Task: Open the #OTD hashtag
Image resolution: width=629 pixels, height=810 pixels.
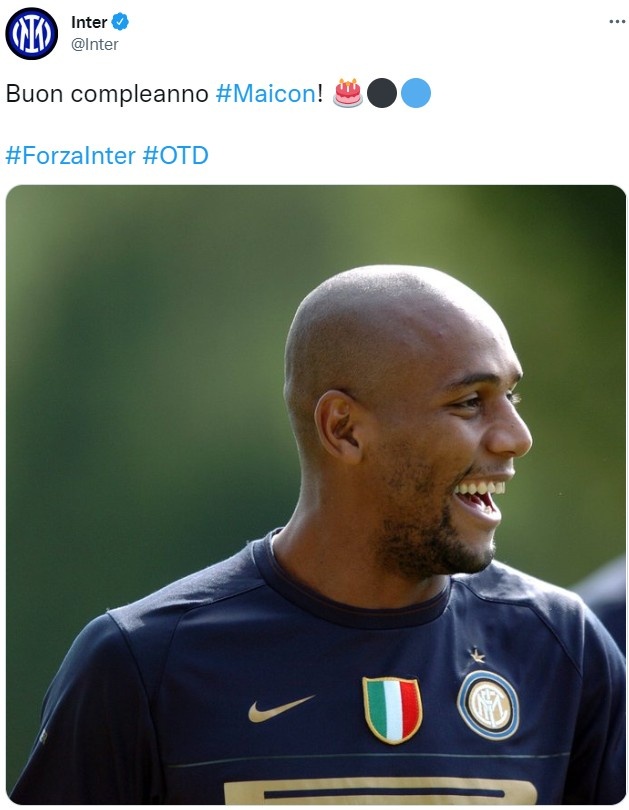Action: click(x=176, y=155)
